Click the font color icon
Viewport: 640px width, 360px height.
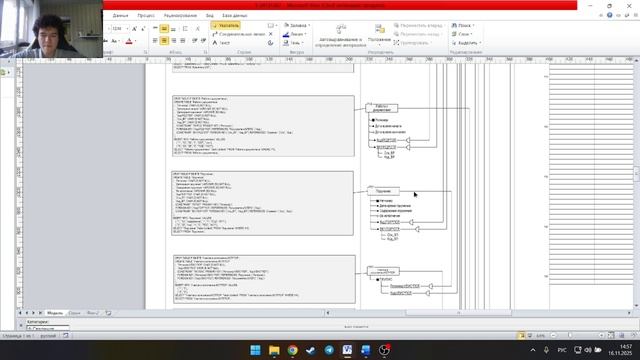click(x=129, y=41)
